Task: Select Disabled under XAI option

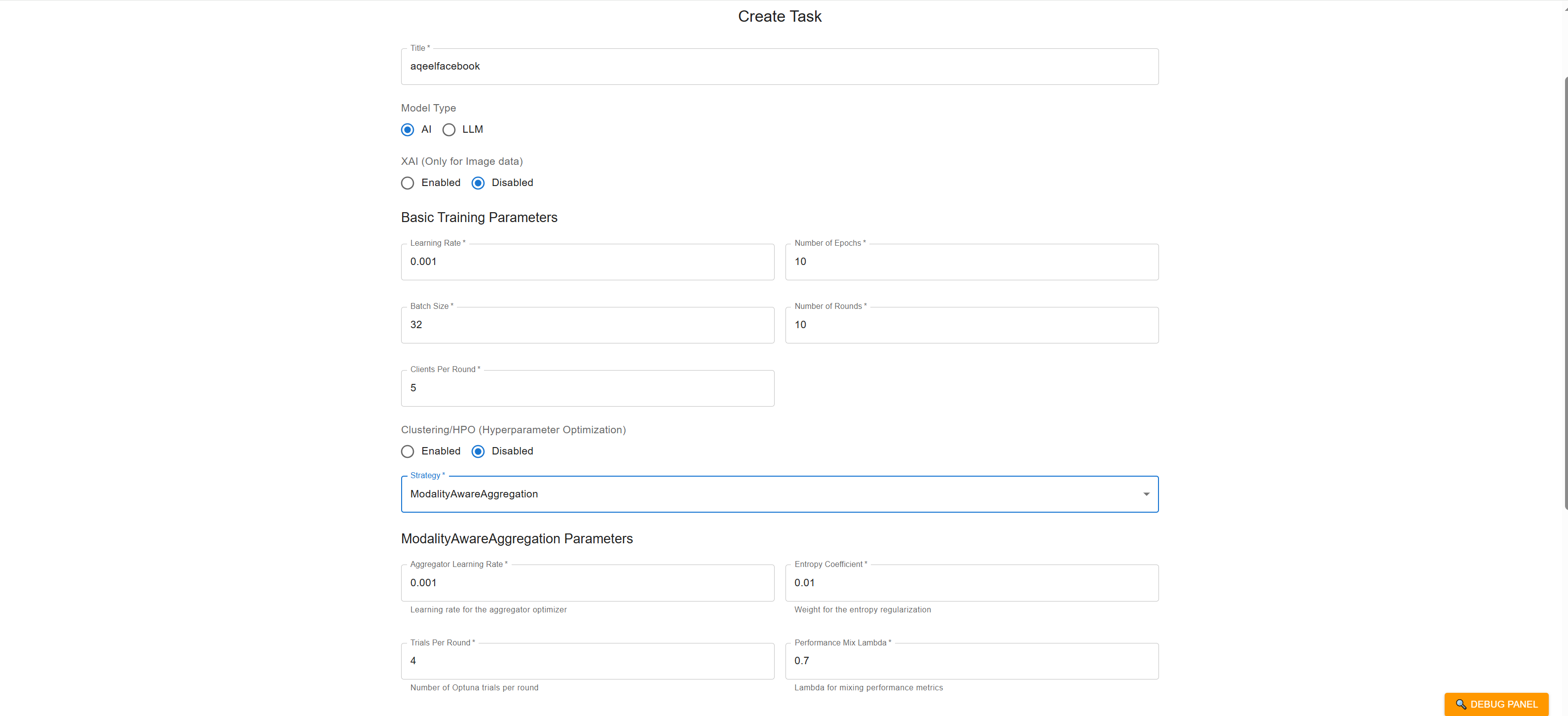Action: [479, 183]
